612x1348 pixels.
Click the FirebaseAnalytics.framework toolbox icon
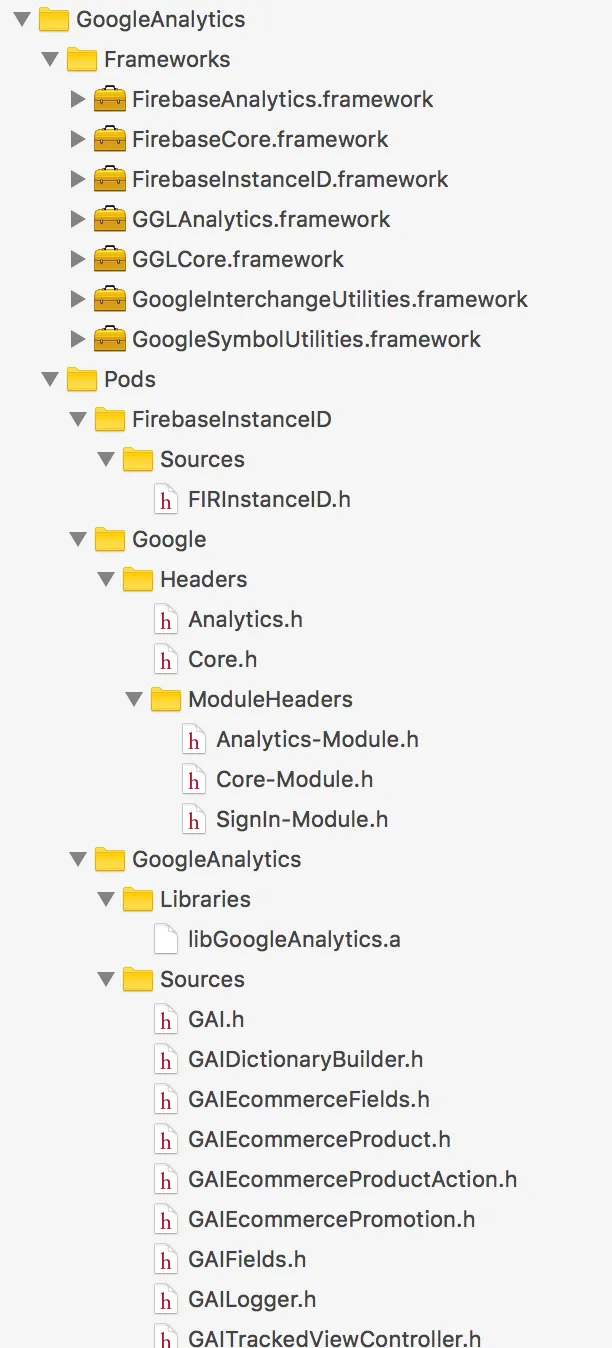tap(109, 99)
